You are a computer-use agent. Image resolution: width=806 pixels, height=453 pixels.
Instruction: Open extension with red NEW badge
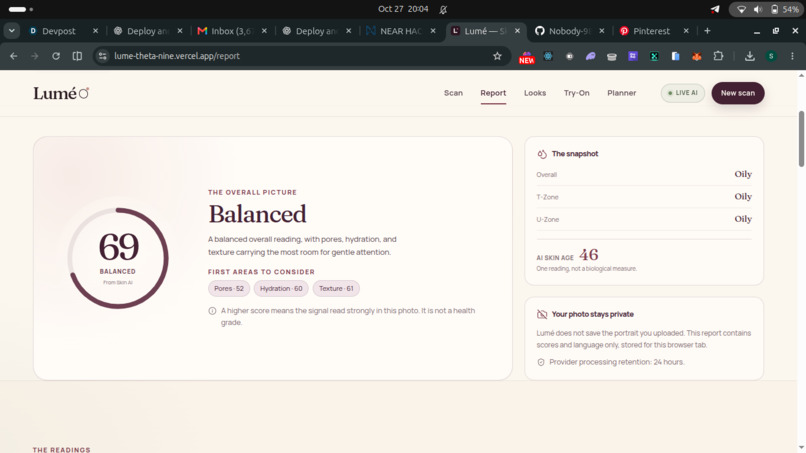526,57
